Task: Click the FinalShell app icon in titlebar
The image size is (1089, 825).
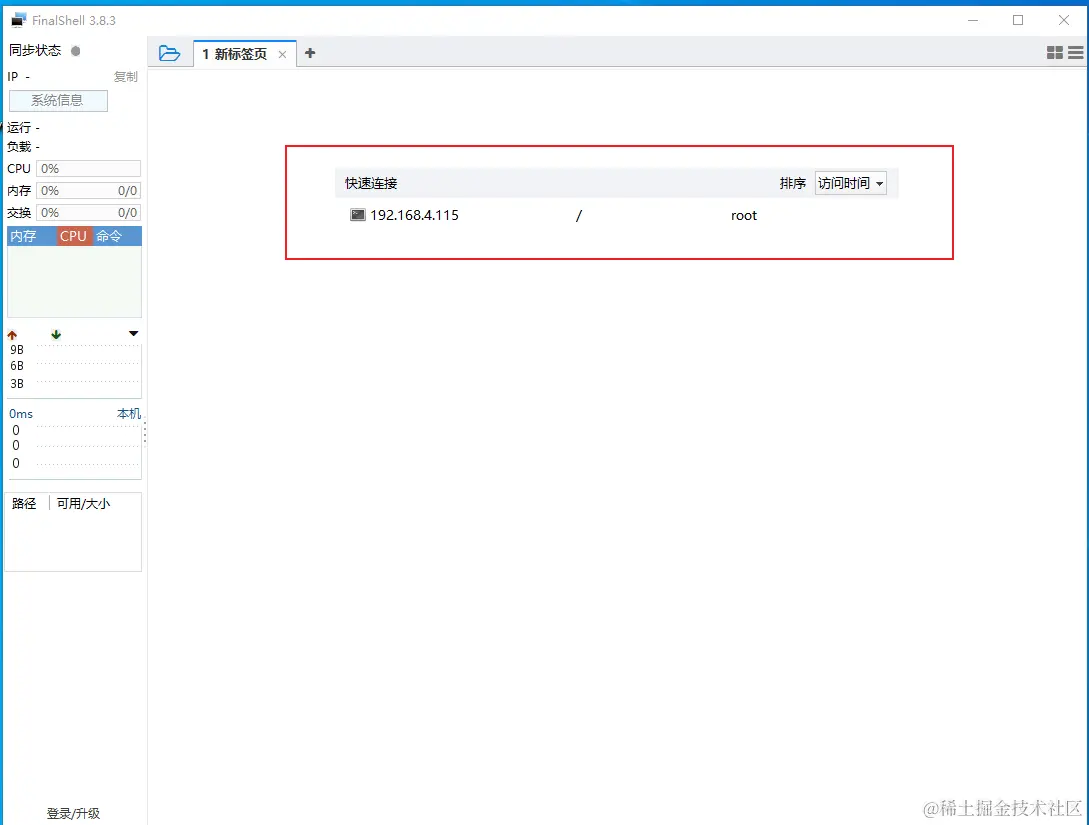Action: pyautogui.click(x=18, y=20)
